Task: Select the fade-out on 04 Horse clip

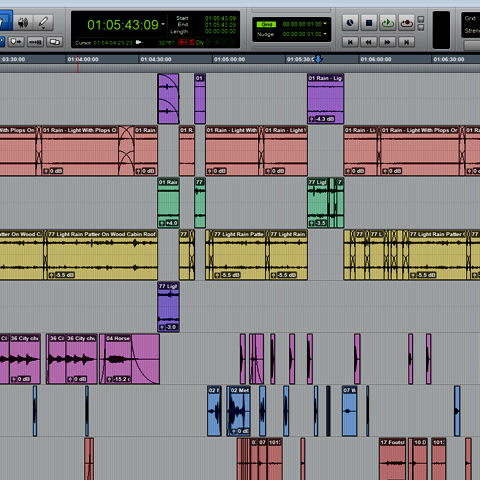Action: (145, 359)
